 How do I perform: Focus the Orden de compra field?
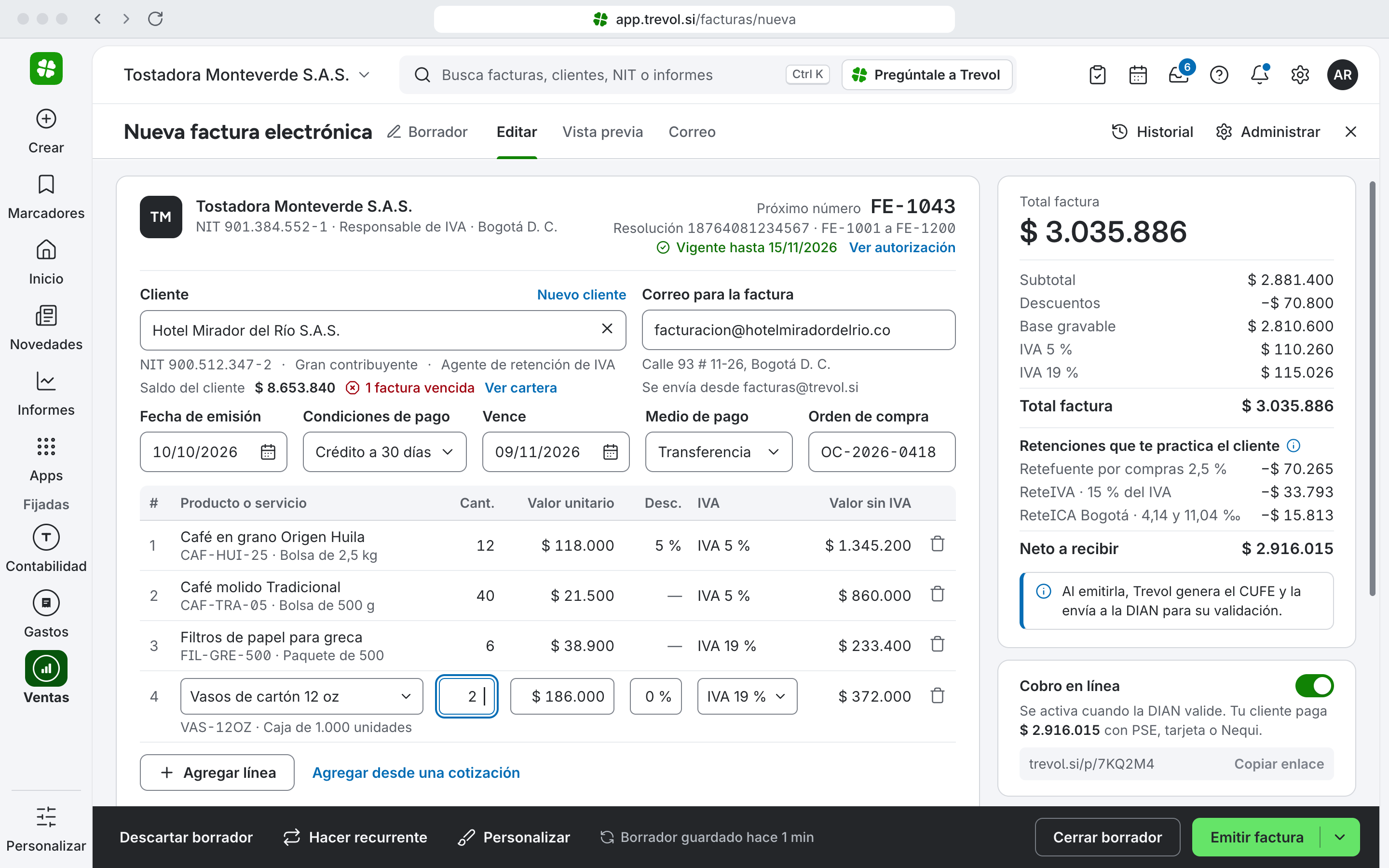pos(882,452)
